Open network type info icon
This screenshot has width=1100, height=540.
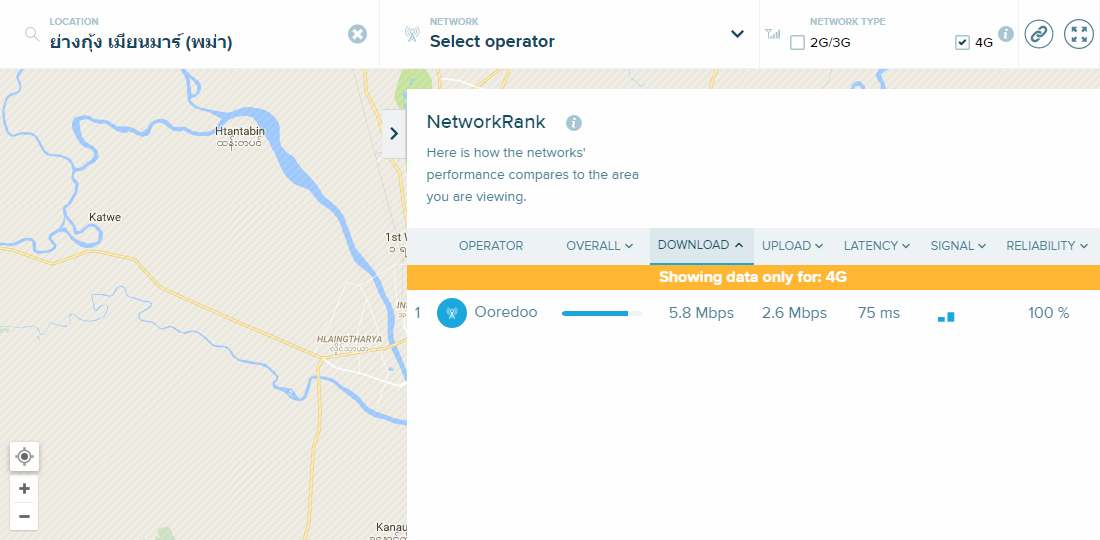1006,34
